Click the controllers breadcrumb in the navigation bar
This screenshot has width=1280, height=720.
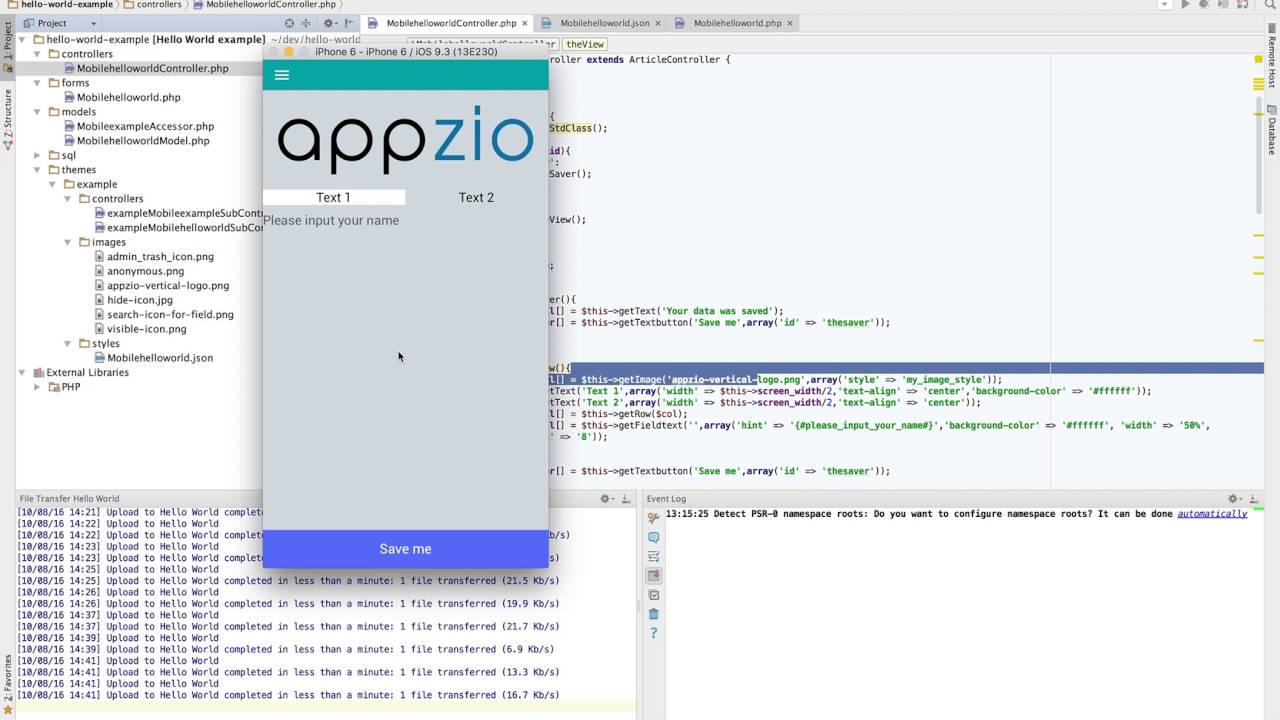(151, 5)
